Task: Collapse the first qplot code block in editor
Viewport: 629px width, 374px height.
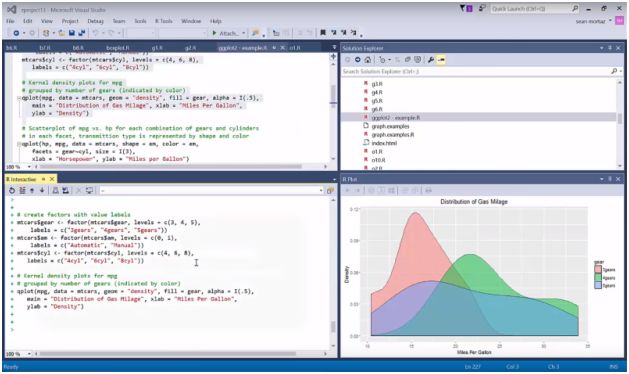Action: pos(19,98)
